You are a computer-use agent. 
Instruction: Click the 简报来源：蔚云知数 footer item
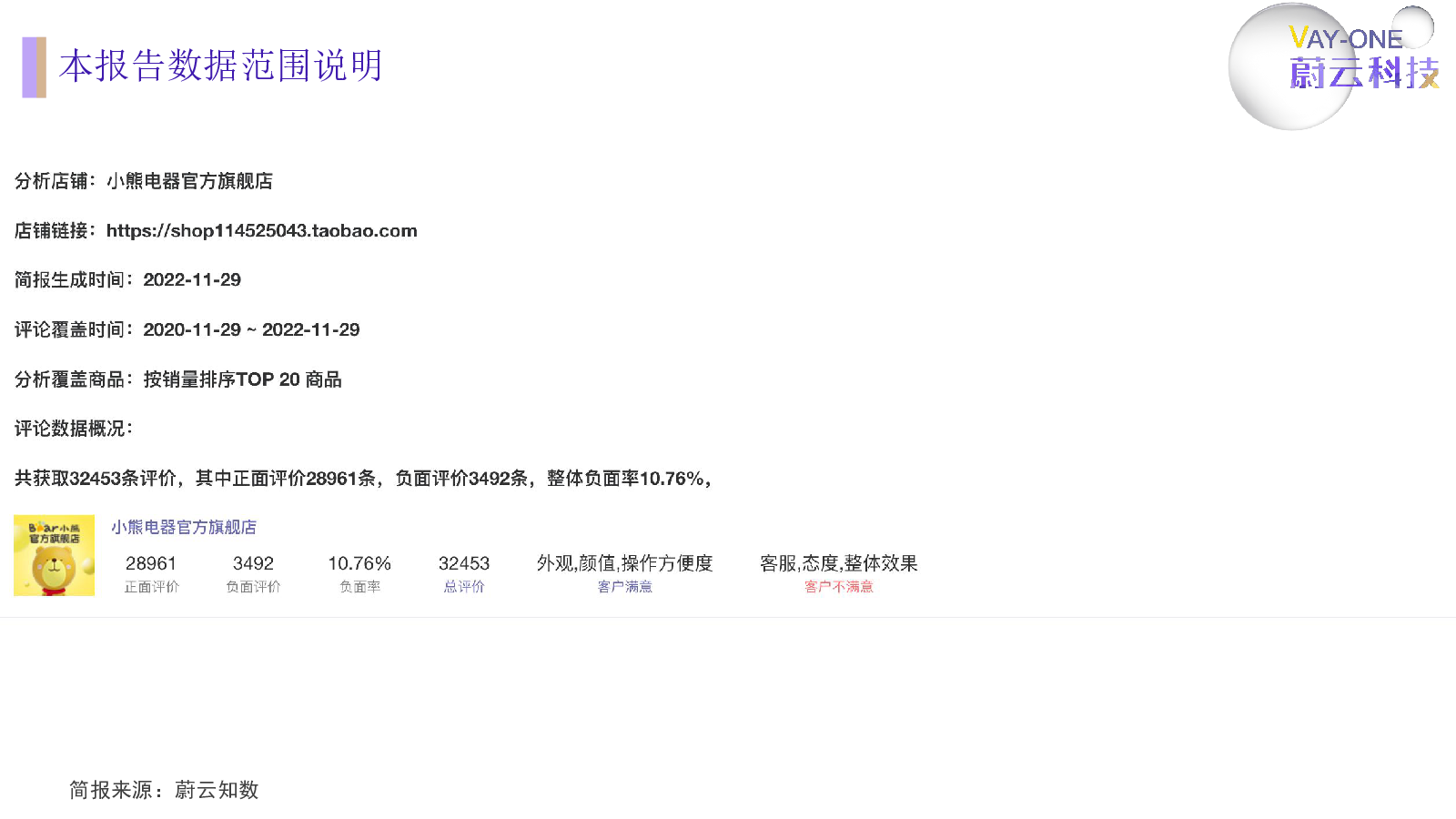tap(162, 791)
